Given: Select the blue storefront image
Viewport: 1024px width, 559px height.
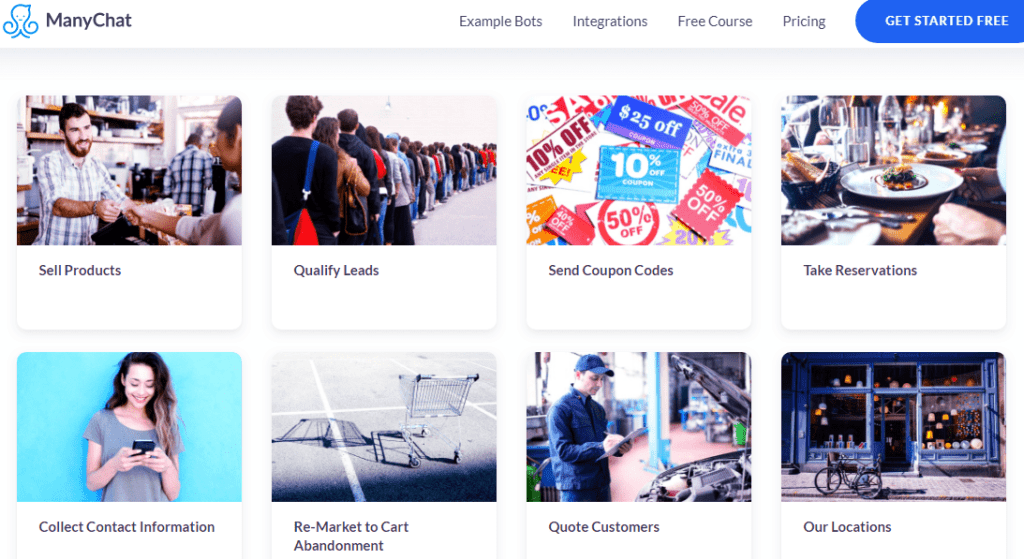Looking at the screenshot, I should (x=893, y=427).
